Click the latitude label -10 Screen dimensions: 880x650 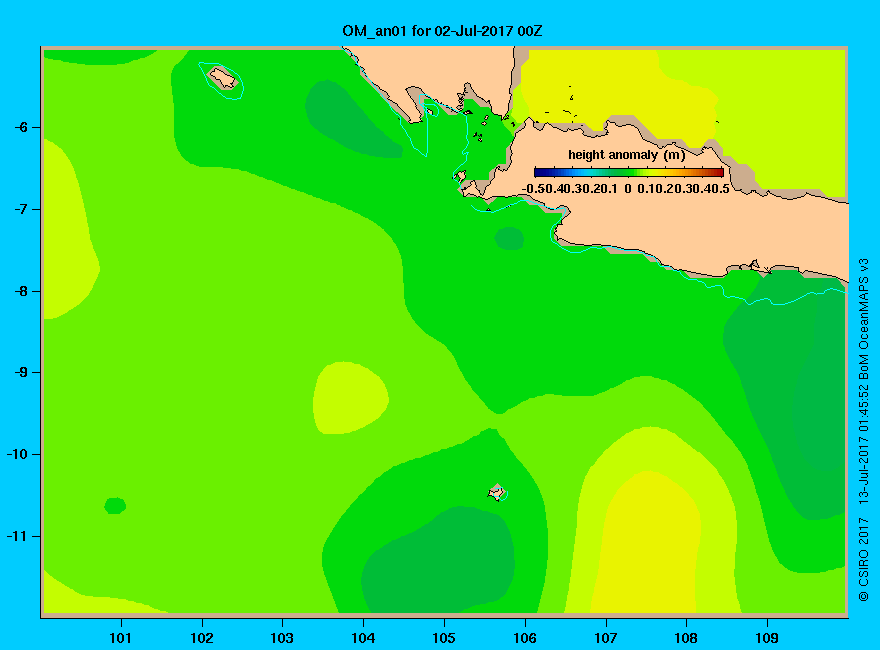[x=17, y=454]
